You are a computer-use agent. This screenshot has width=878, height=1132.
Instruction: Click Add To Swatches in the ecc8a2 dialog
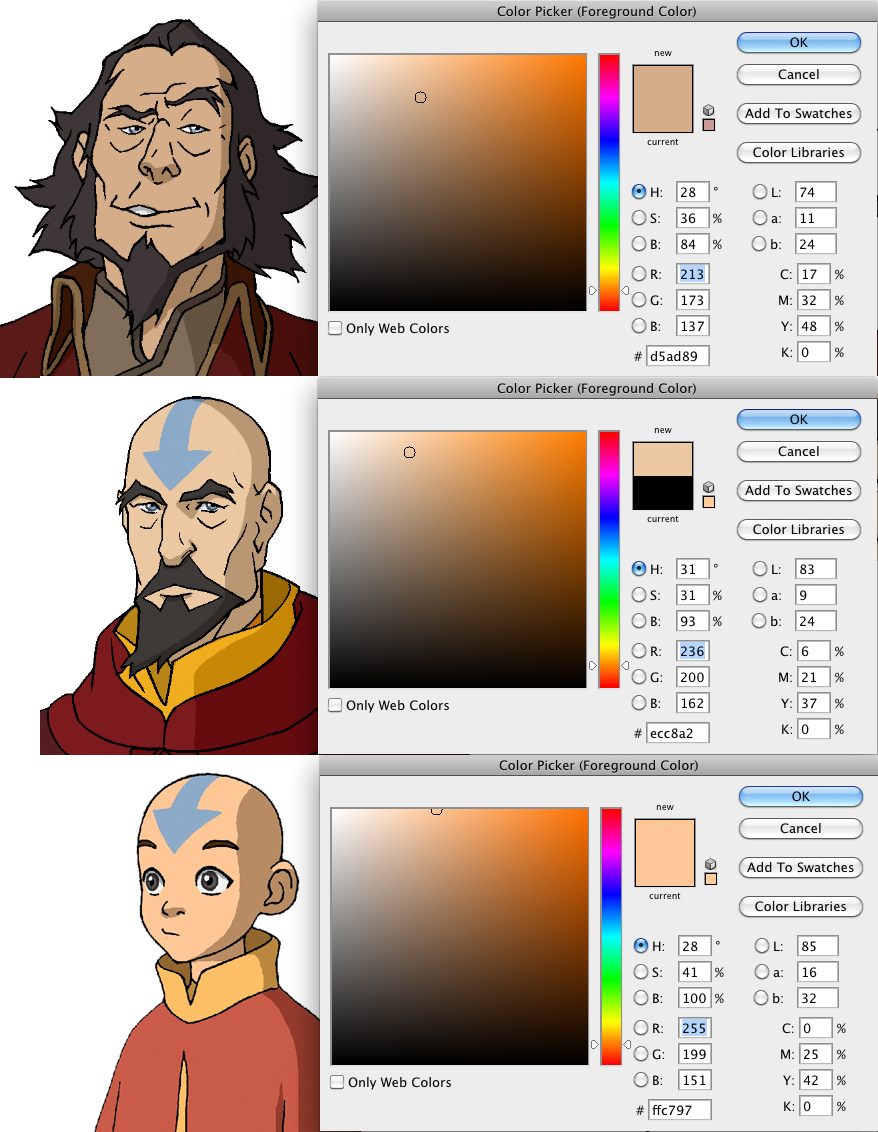(798, 490)
